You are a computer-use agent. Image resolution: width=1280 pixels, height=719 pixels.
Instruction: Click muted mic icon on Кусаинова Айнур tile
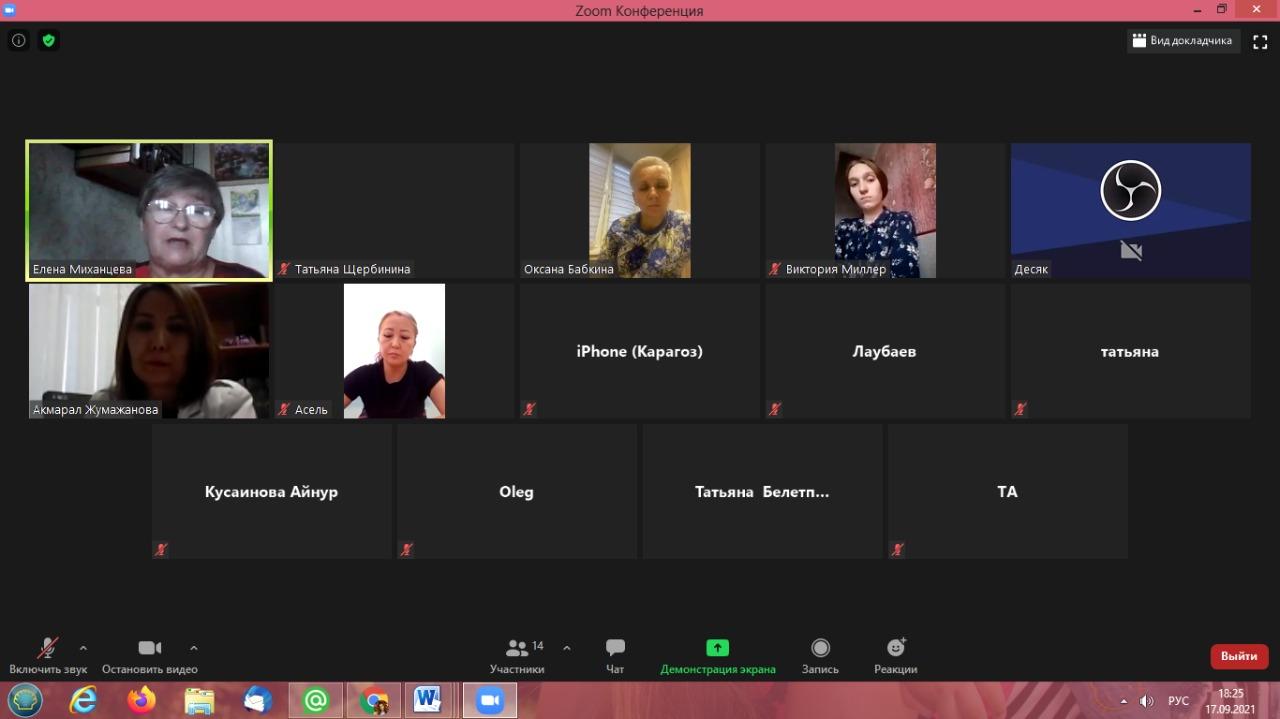(161, 549)
